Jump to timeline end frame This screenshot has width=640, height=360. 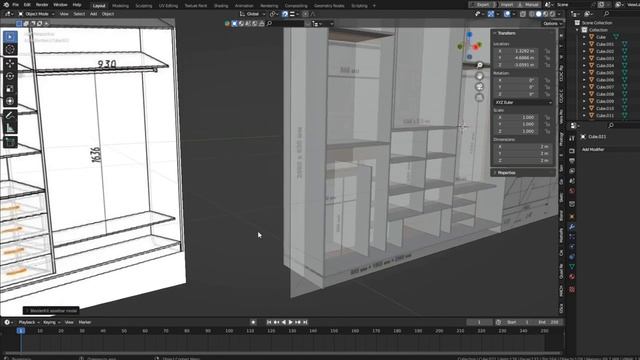coord(305,322)
